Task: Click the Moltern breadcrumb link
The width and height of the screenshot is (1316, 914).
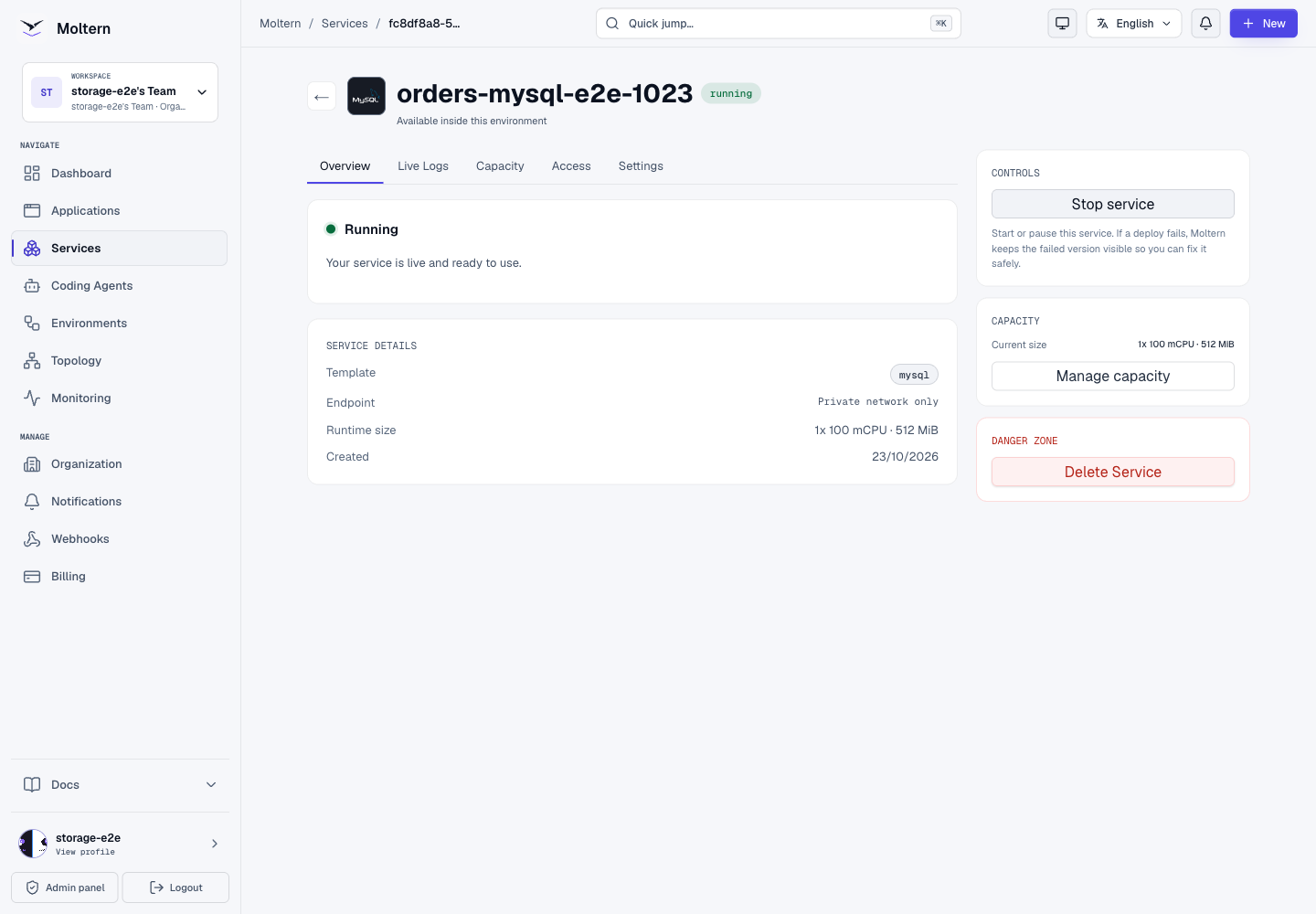Action: (280, 24)
